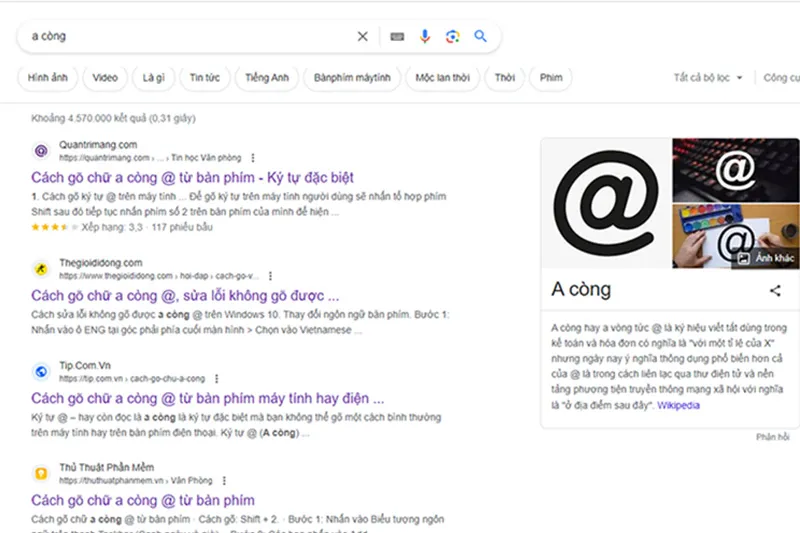Click the Ảnh khác more images button
The height and width of the screenshot is (533, 800).
pos(767,258)
